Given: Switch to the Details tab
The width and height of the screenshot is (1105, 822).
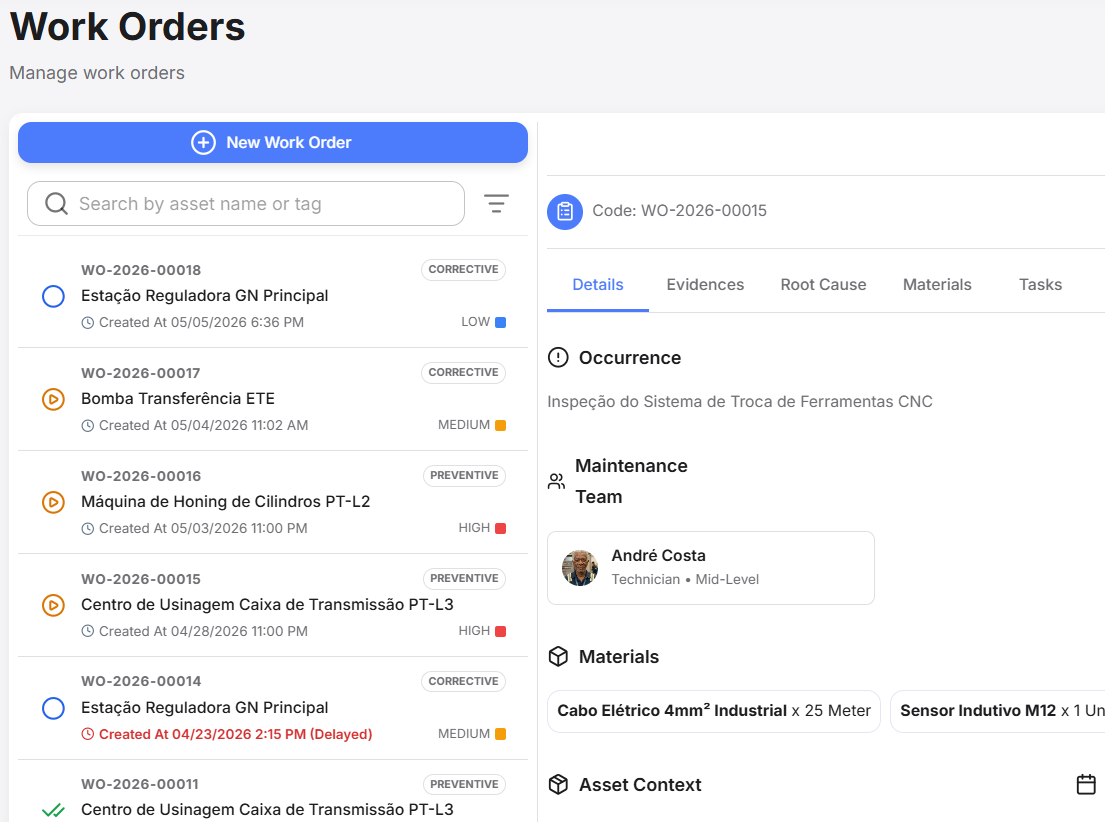Looking at the screenshot, I should [598, 285].
